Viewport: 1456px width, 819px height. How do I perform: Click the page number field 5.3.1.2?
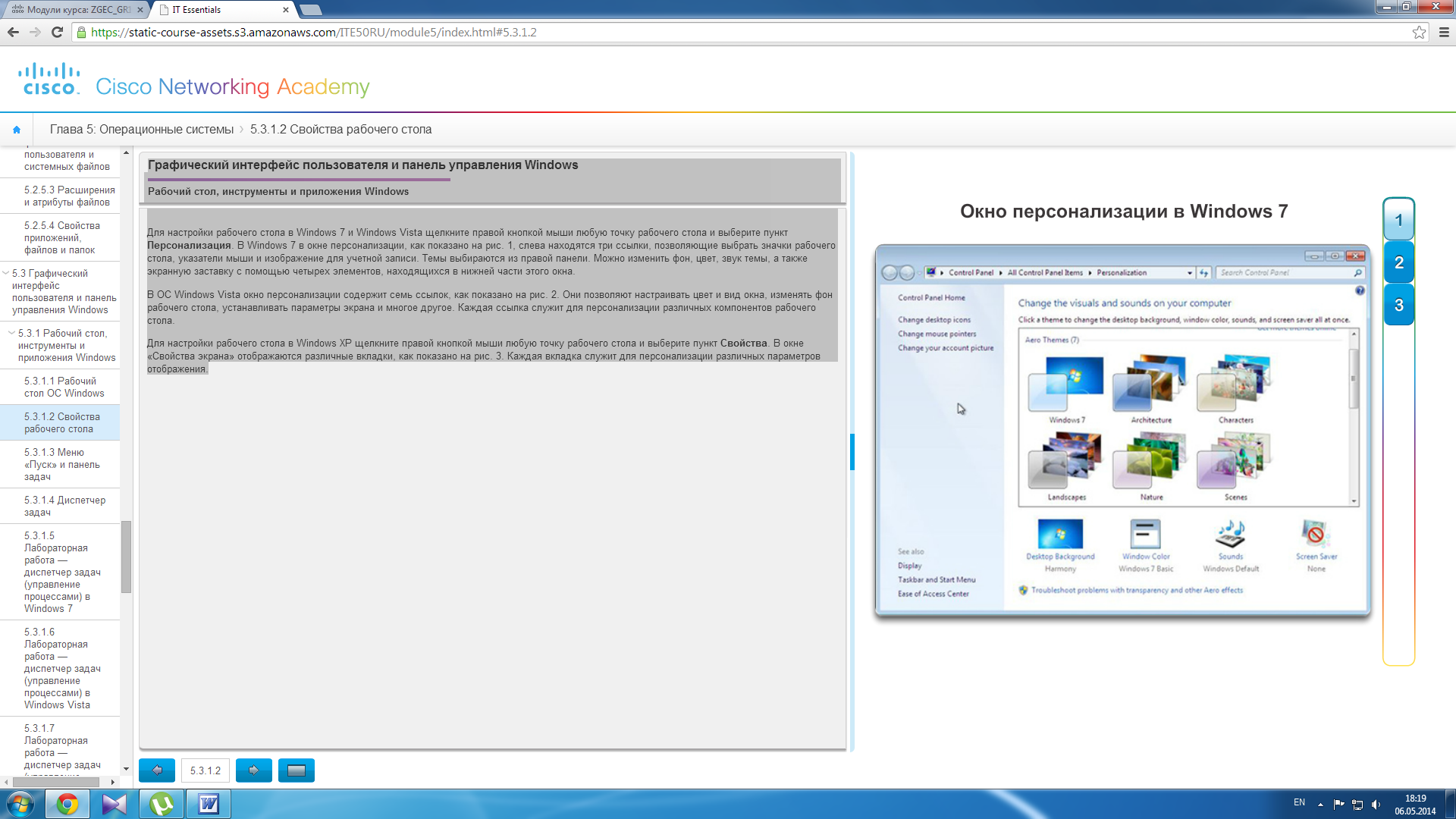[206, 770]
